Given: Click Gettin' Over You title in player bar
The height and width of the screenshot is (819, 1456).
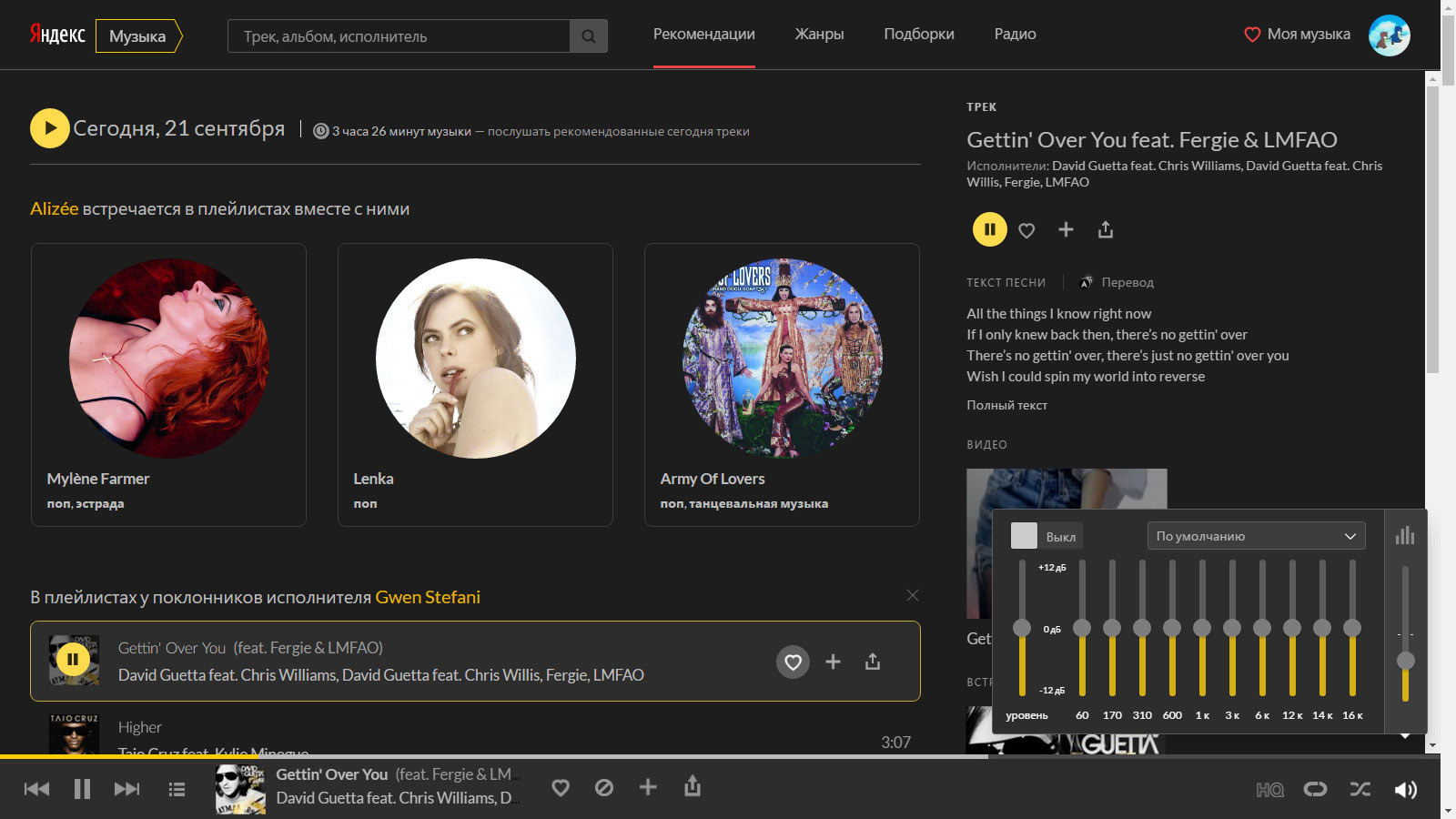Looking at the screenshot, I should coord(332,774).
